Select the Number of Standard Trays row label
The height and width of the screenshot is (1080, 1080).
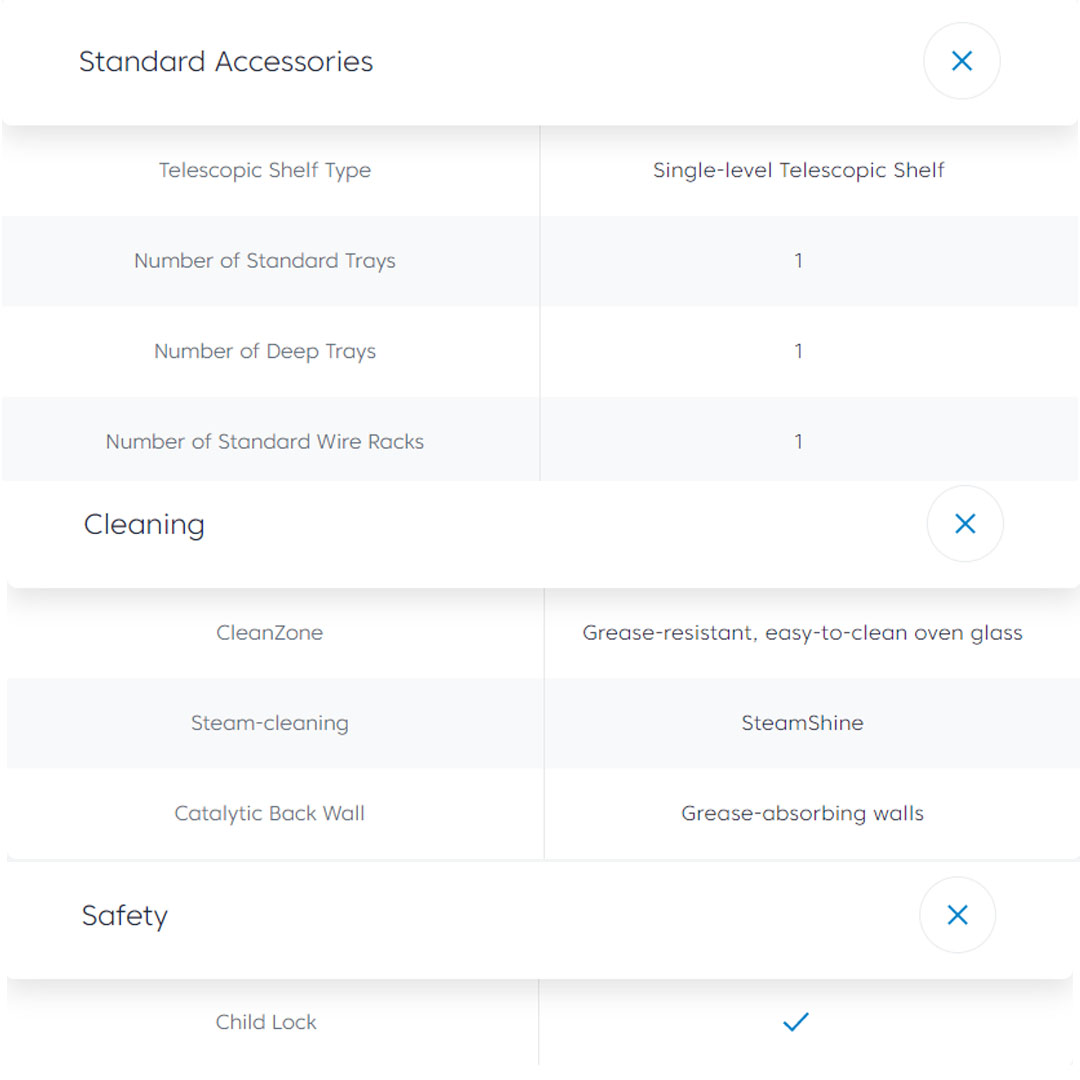265,261
